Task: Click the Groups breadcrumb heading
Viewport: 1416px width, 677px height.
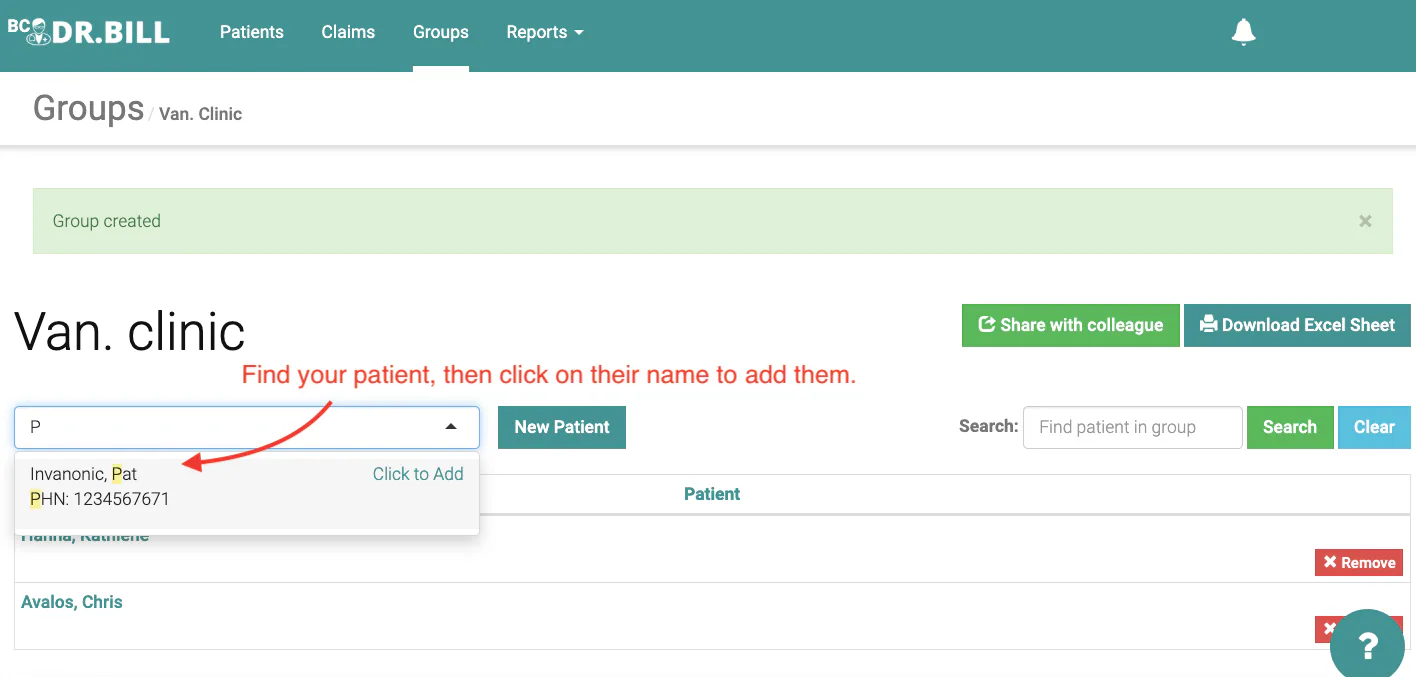Action: coord(88,108)
